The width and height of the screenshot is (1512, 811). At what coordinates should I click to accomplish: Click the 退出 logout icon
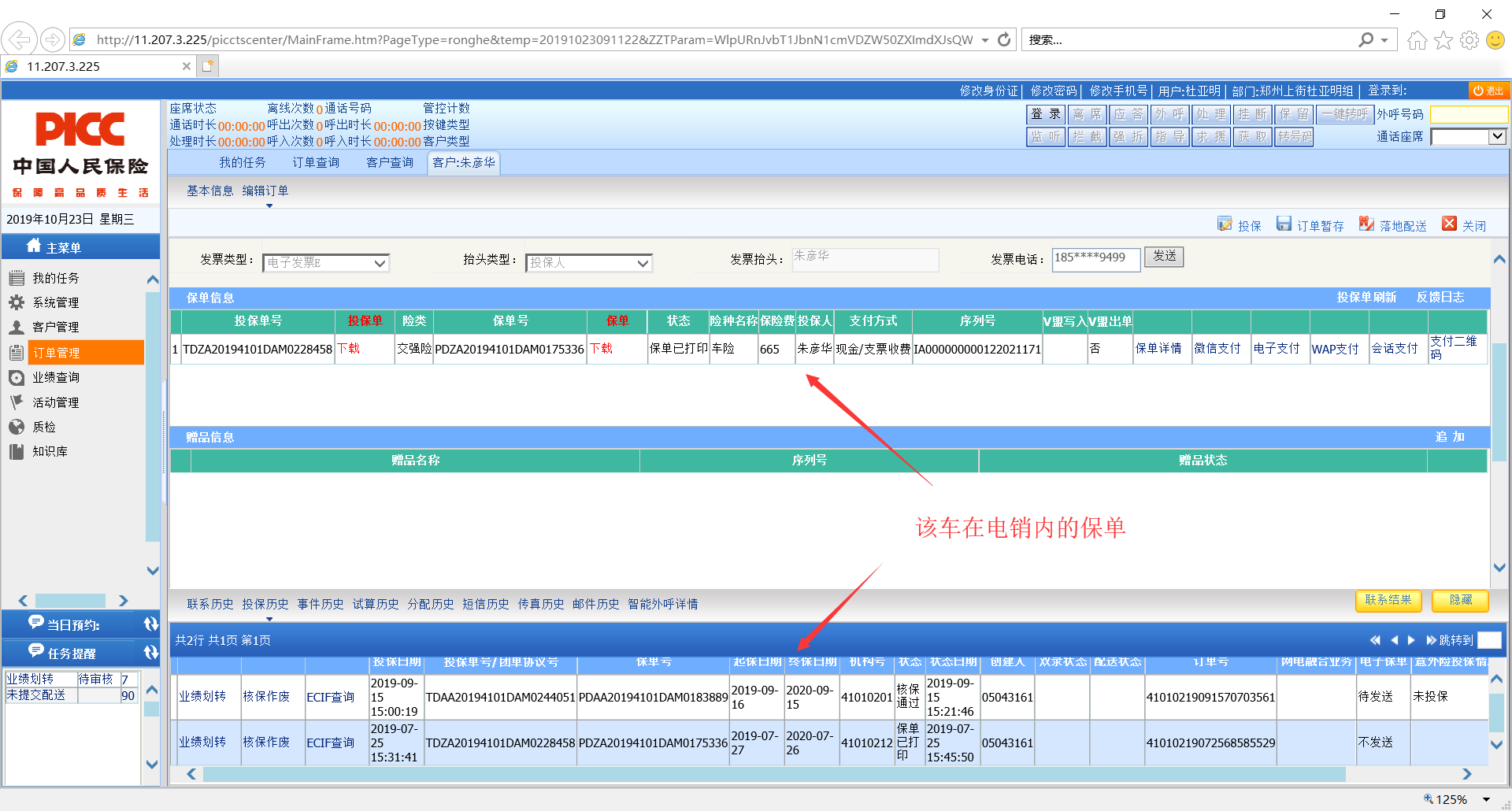coord(1488,91)
